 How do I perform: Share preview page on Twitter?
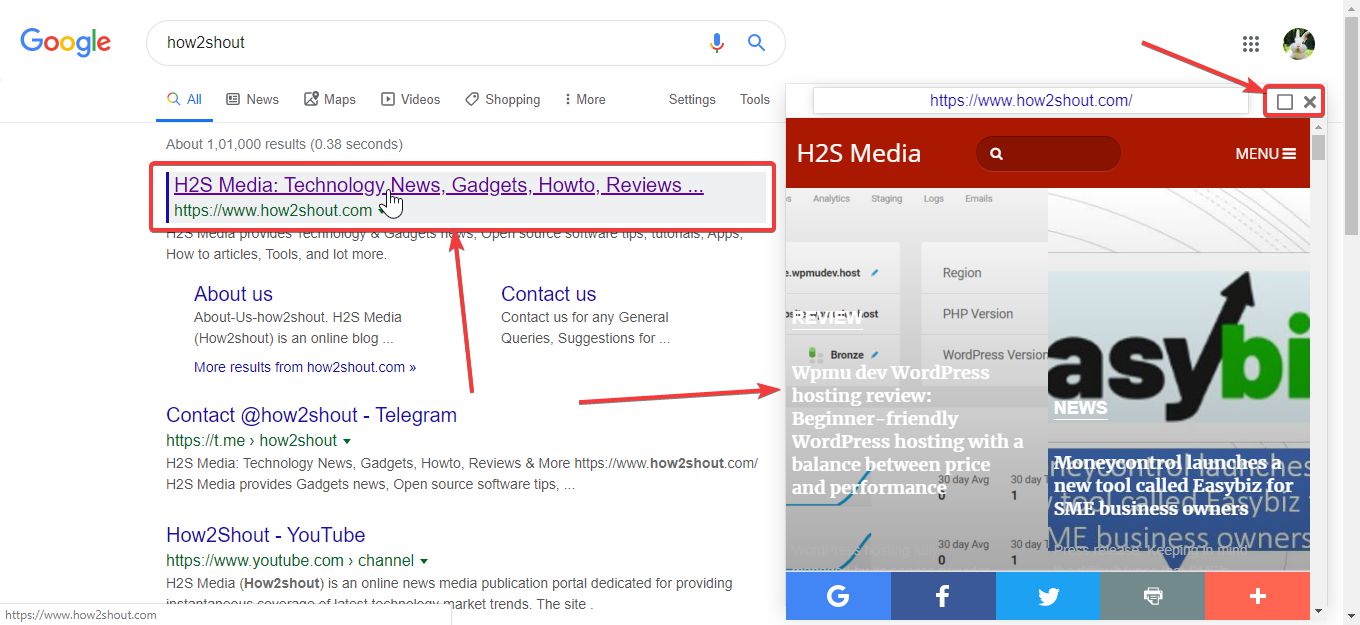1048,596
